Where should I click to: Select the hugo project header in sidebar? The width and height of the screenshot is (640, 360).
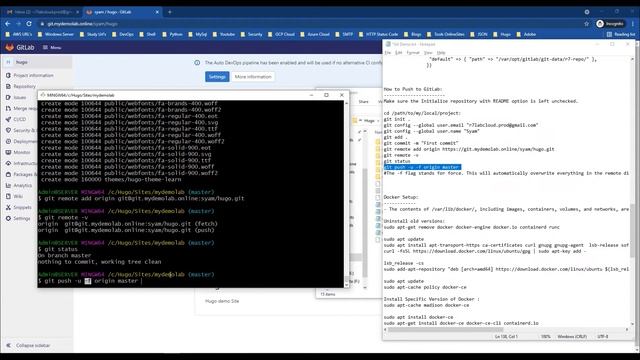pyautogui.click(x=38, y=62)
